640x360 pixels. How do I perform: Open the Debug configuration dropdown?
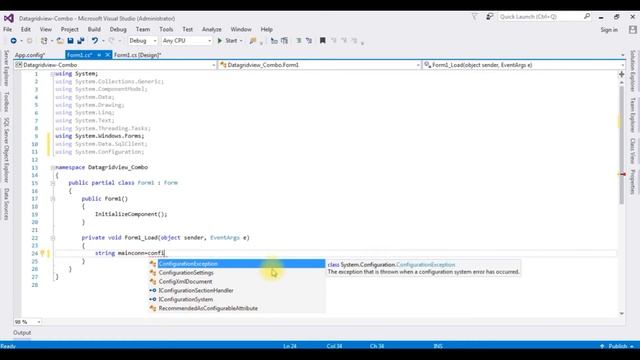click(142, 41)
